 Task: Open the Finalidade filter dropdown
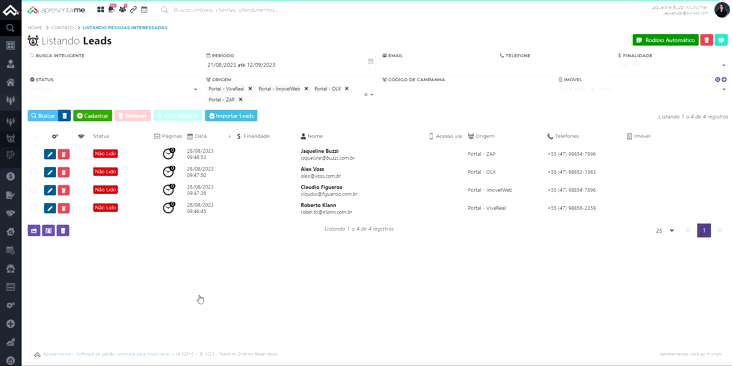click(672, 65)
